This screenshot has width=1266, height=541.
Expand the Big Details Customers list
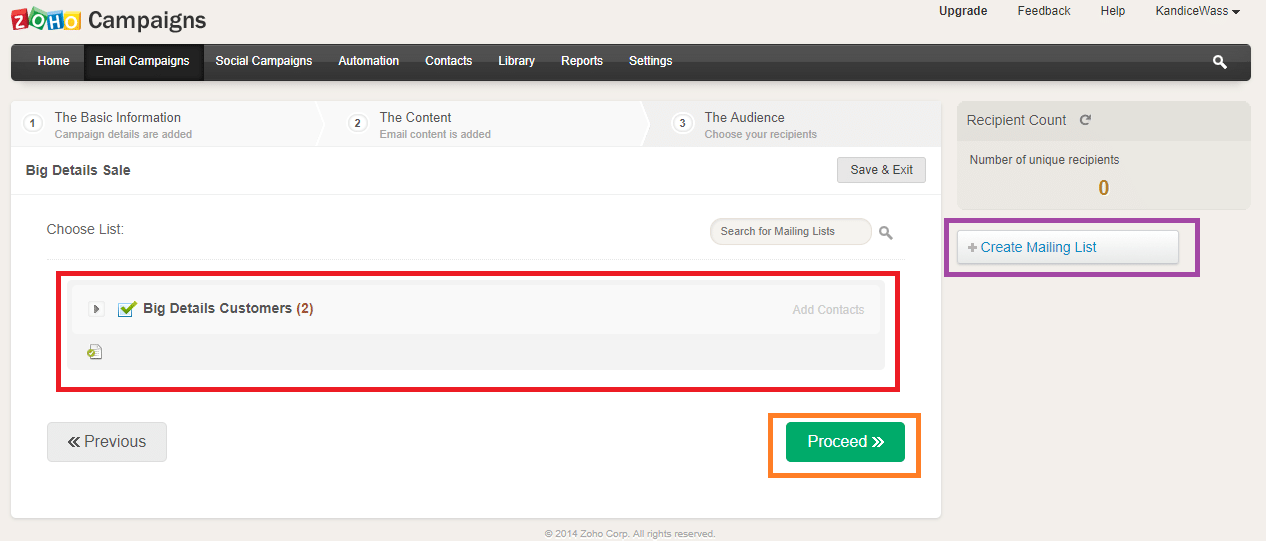coord(97,309)
